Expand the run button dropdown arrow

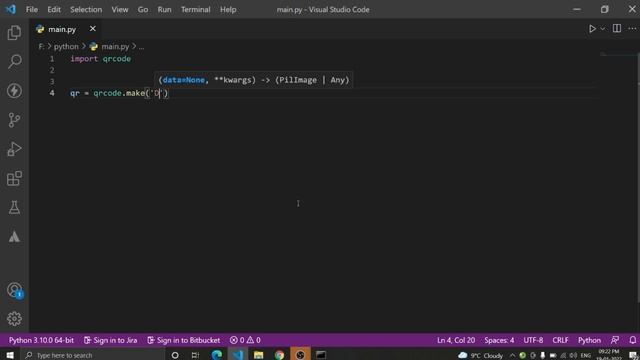[602, 29]
